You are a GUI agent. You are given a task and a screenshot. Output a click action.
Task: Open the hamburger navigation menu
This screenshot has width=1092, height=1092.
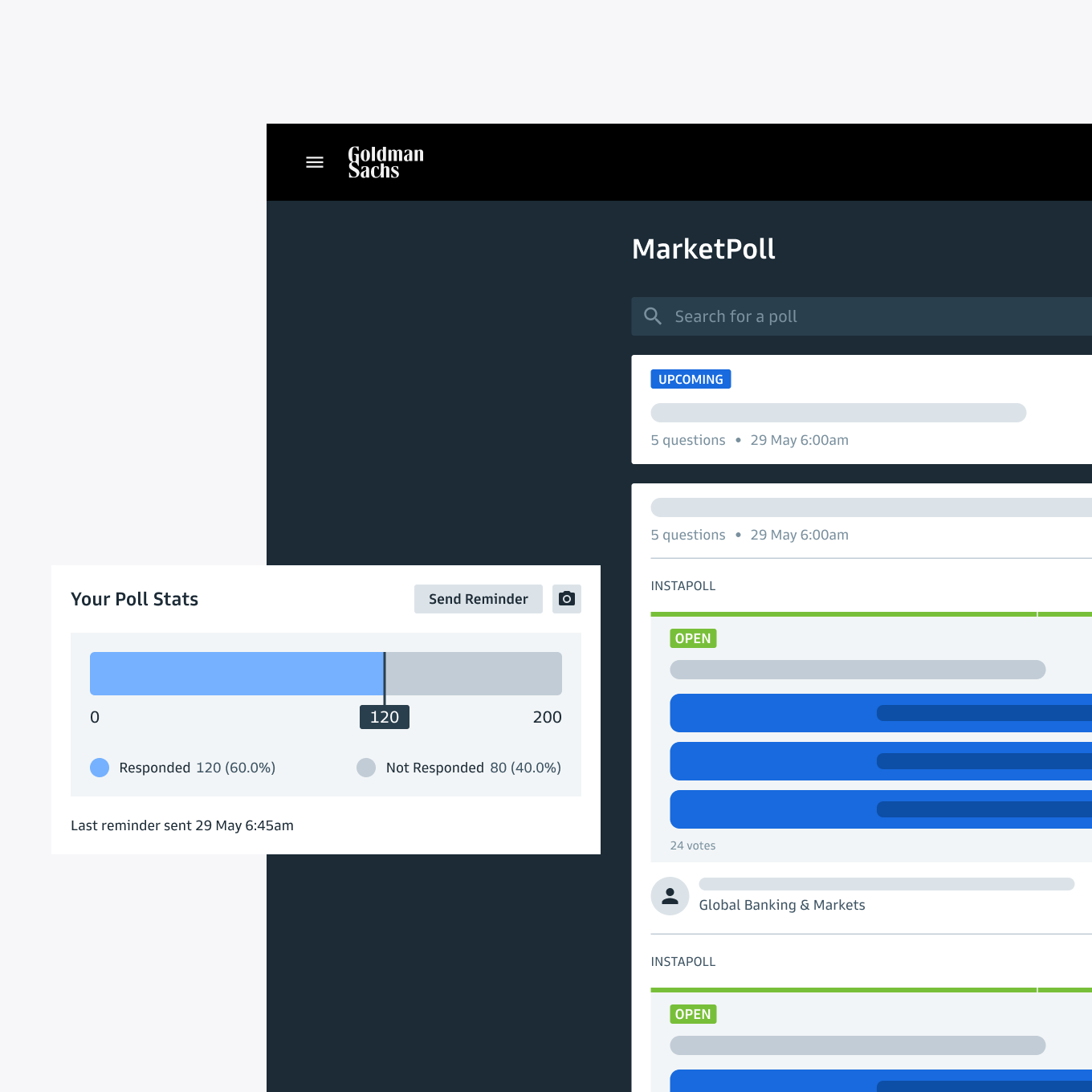tap(315, 162)
